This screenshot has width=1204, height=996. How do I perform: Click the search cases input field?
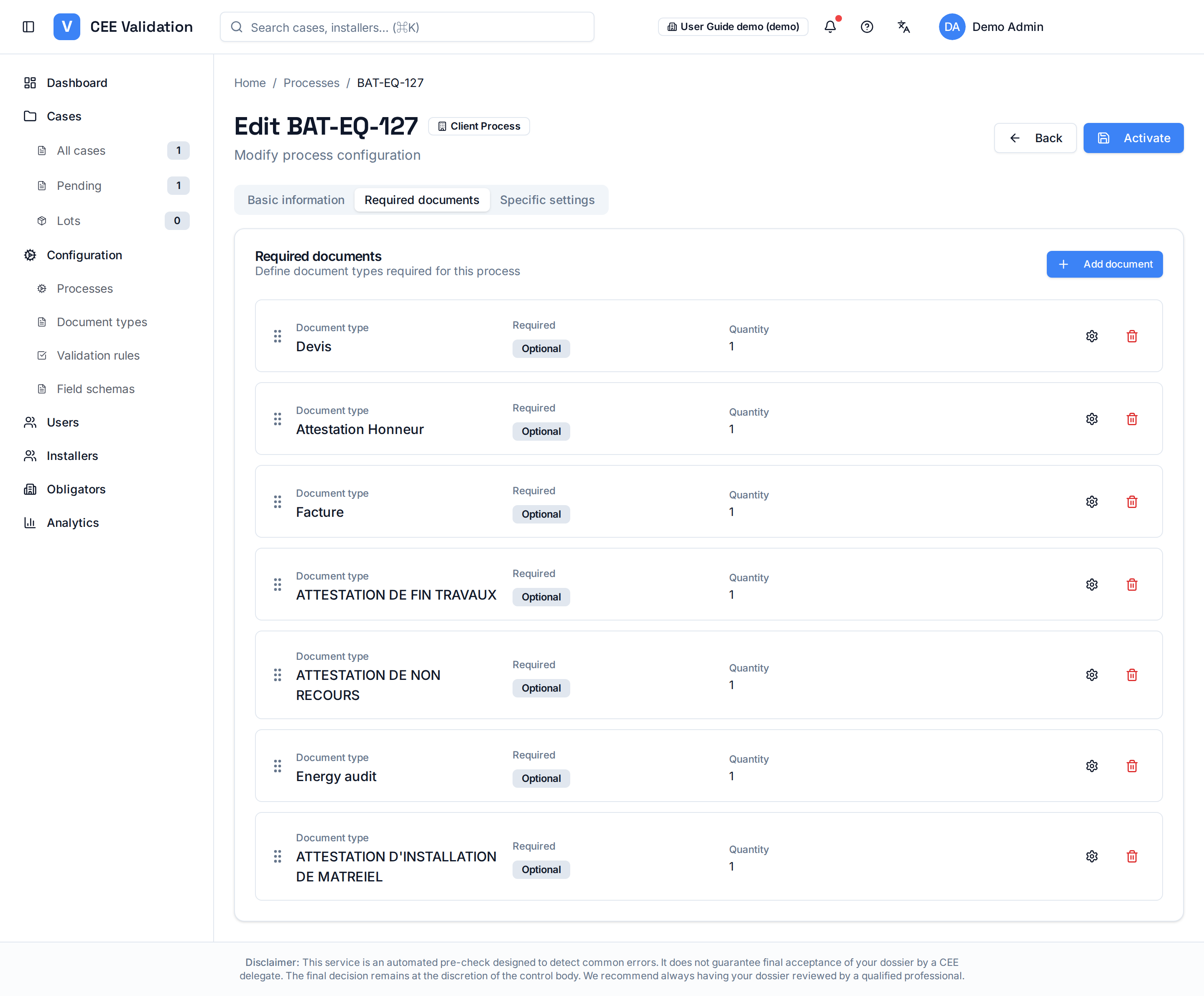point(407,27)
